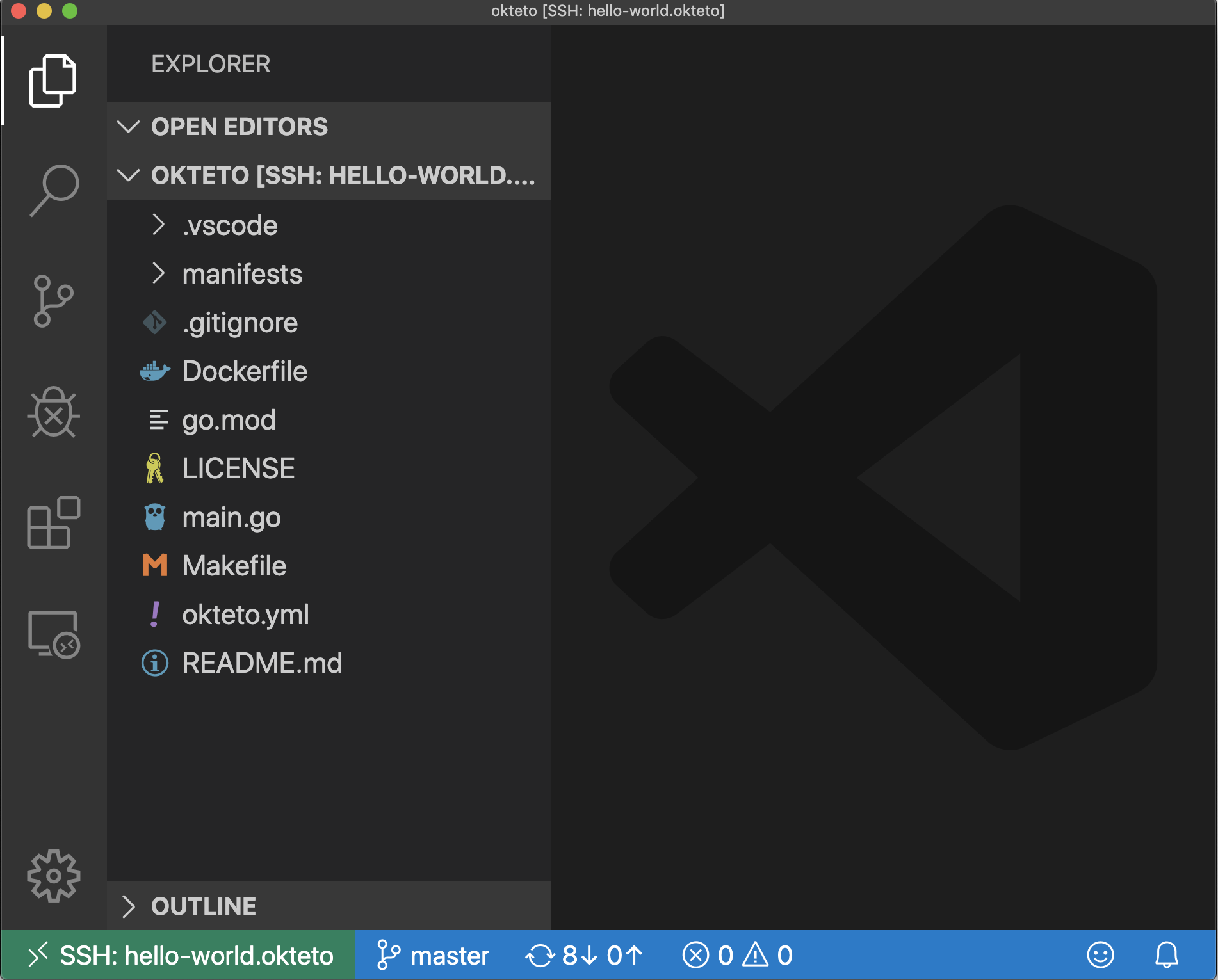Synchronize changes 8 down 0 up

[x=584, y=955]
